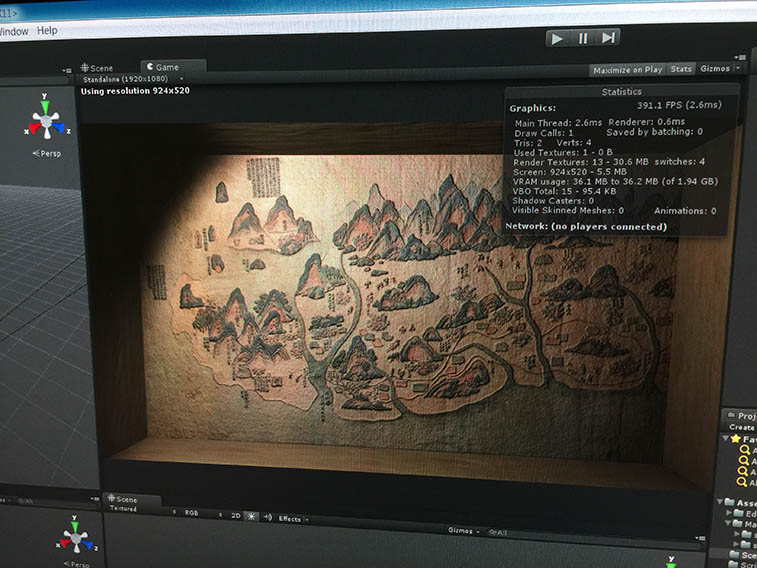Screen dimensions: 757x568
Task: Advance one frame with the Step button
Action: click(608, 37)
